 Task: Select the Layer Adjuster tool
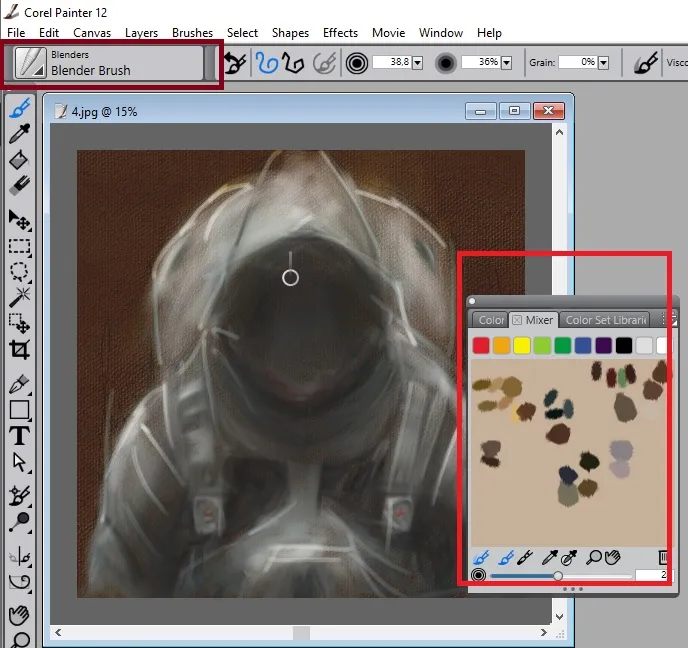pos(19,220)
